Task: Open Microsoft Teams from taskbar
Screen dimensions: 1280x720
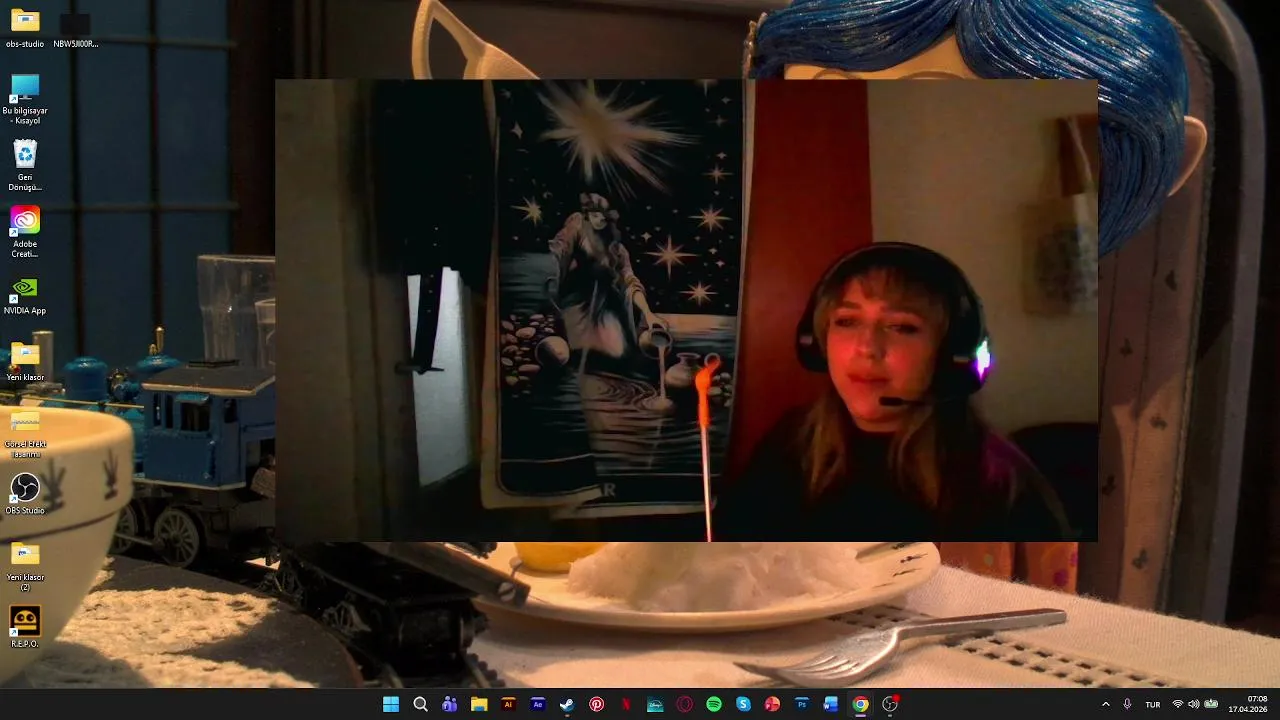Action: [x=450, y=704]
